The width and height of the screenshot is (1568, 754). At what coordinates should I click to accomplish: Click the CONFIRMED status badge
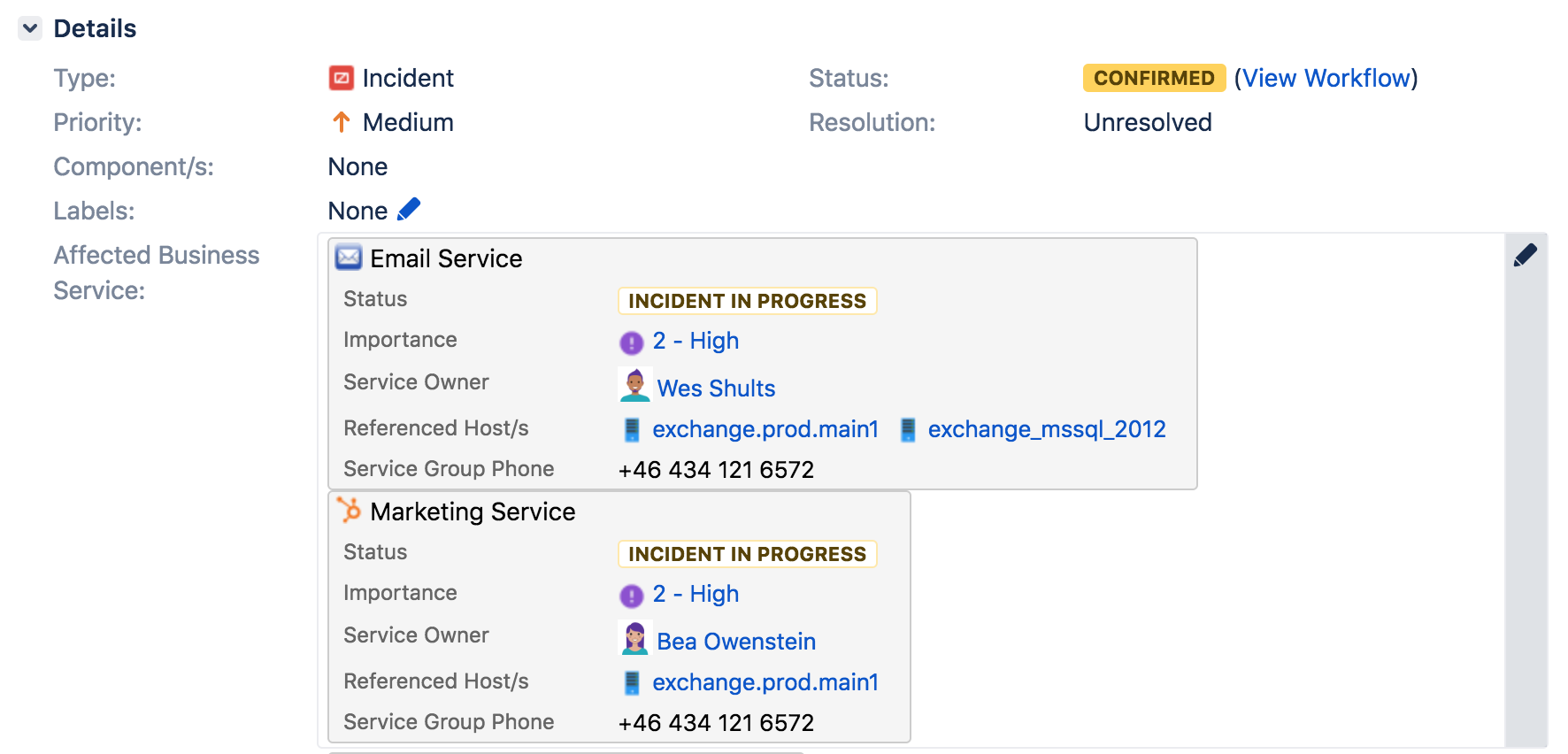click(1153, 78)
